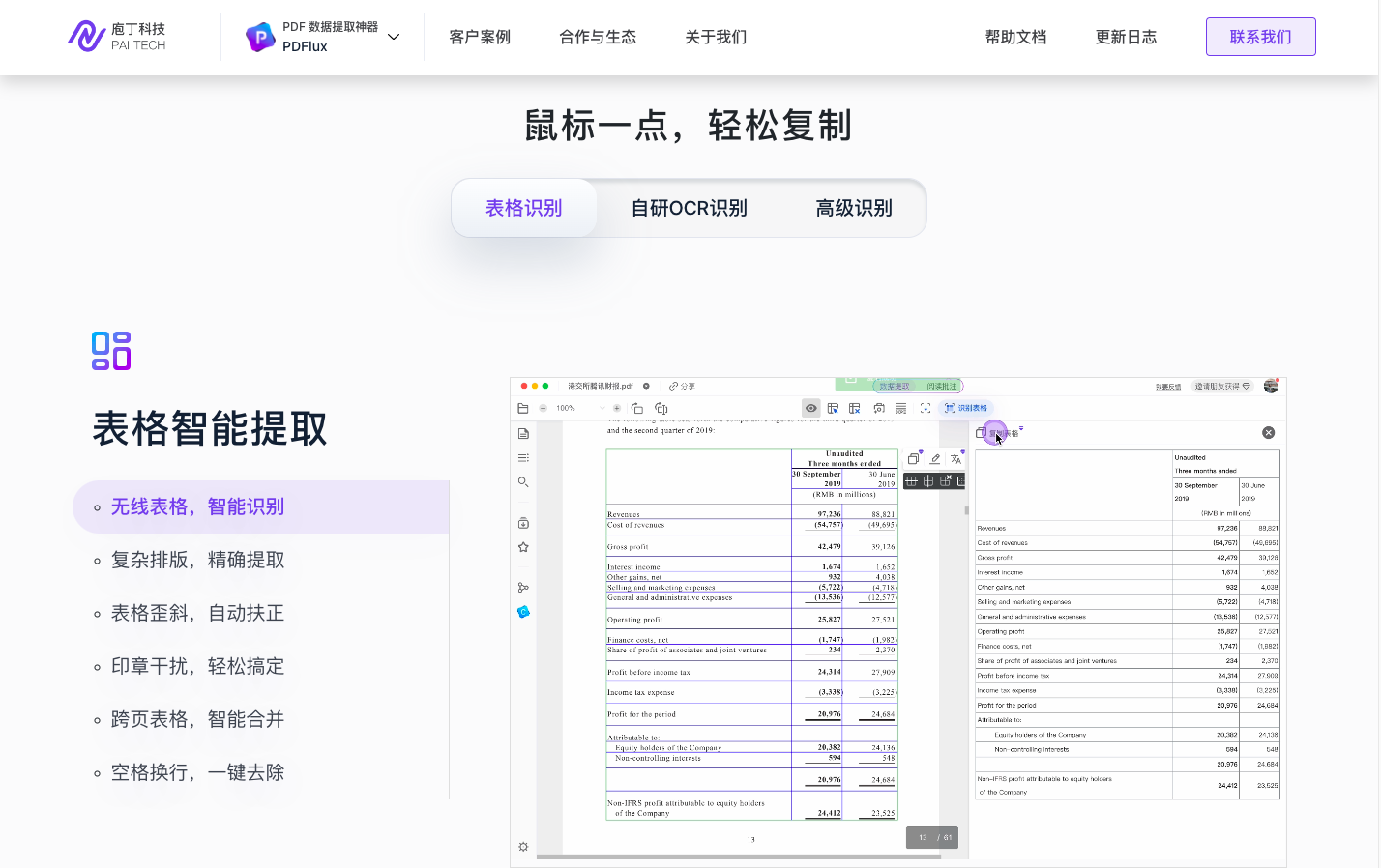
Task: Click the 13 / 61 page indicator
Action: [x=932, y=838]
